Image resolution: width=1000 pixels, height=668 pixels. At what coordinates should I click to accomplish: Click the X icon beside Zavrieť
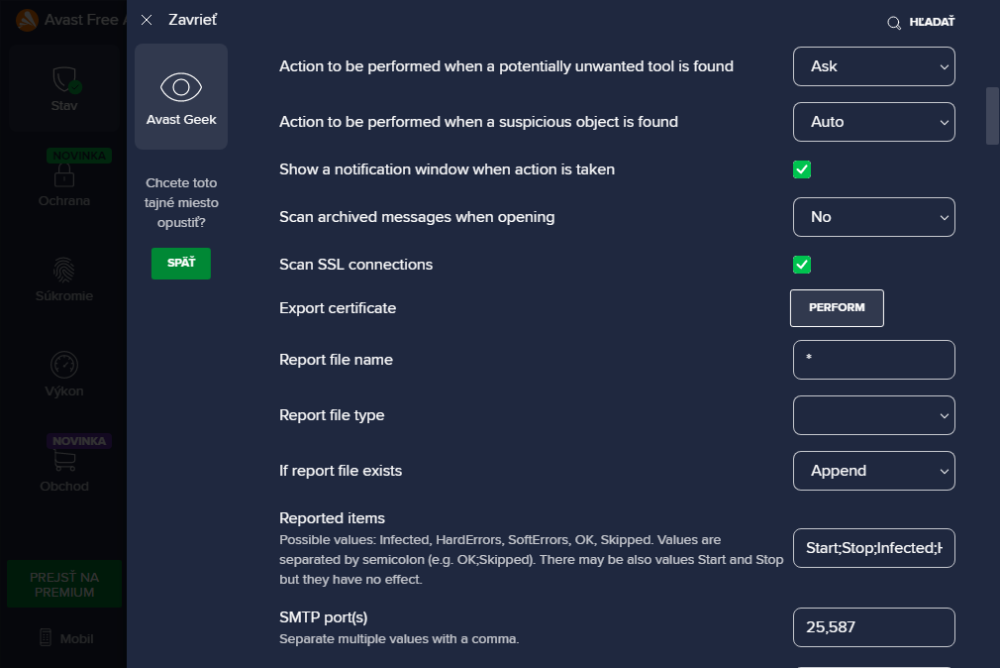pyautogui.click(x=147, y=20)
